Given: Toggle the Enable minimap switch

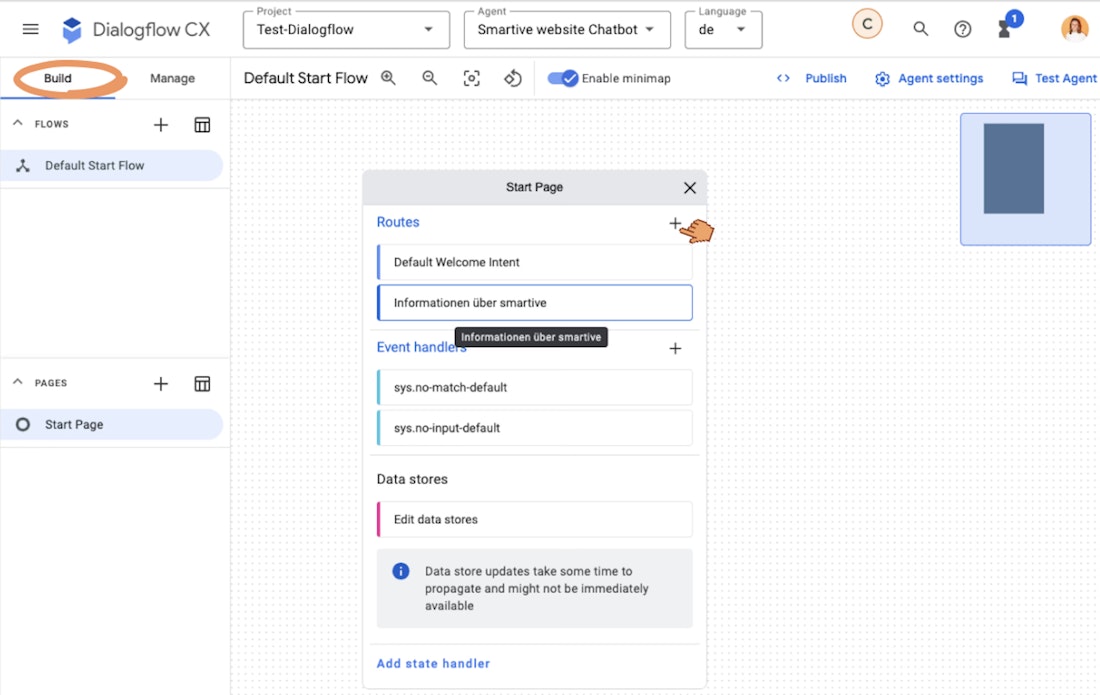Looking at the screenshot, I should pos(563,79).
